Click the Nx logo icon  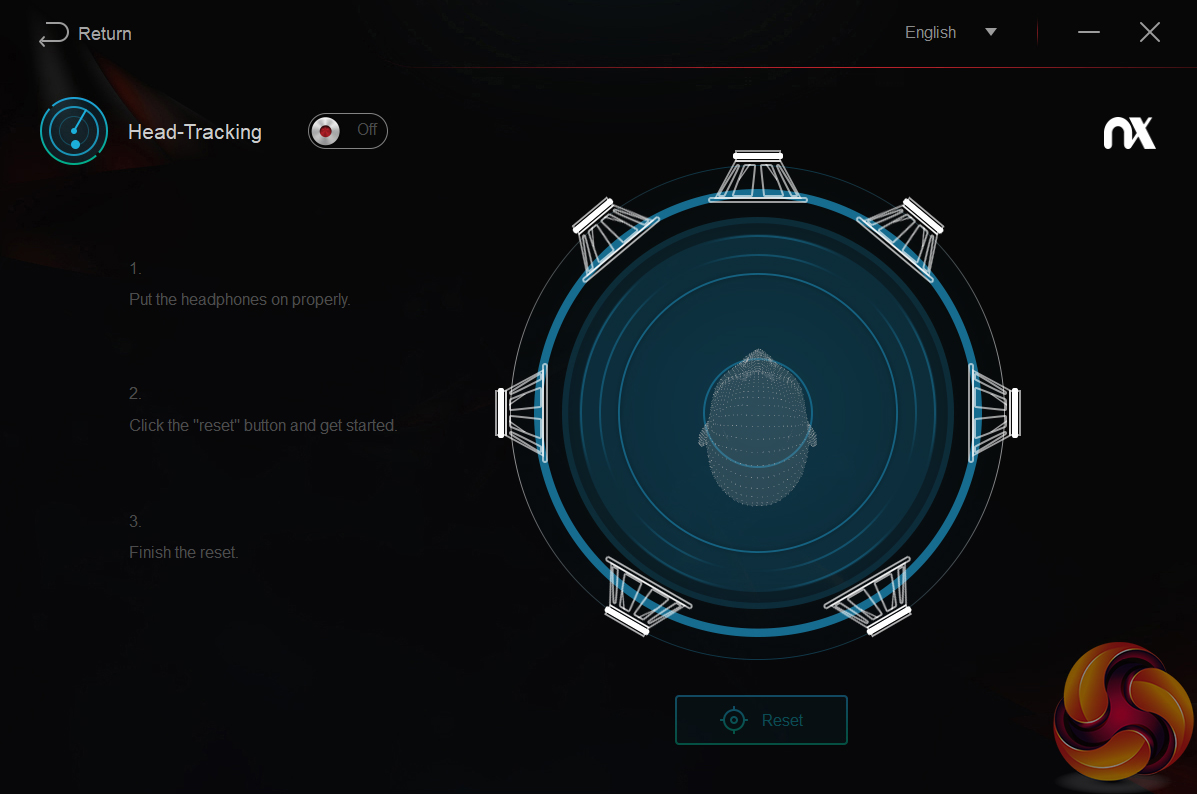tap(1129, 134)
